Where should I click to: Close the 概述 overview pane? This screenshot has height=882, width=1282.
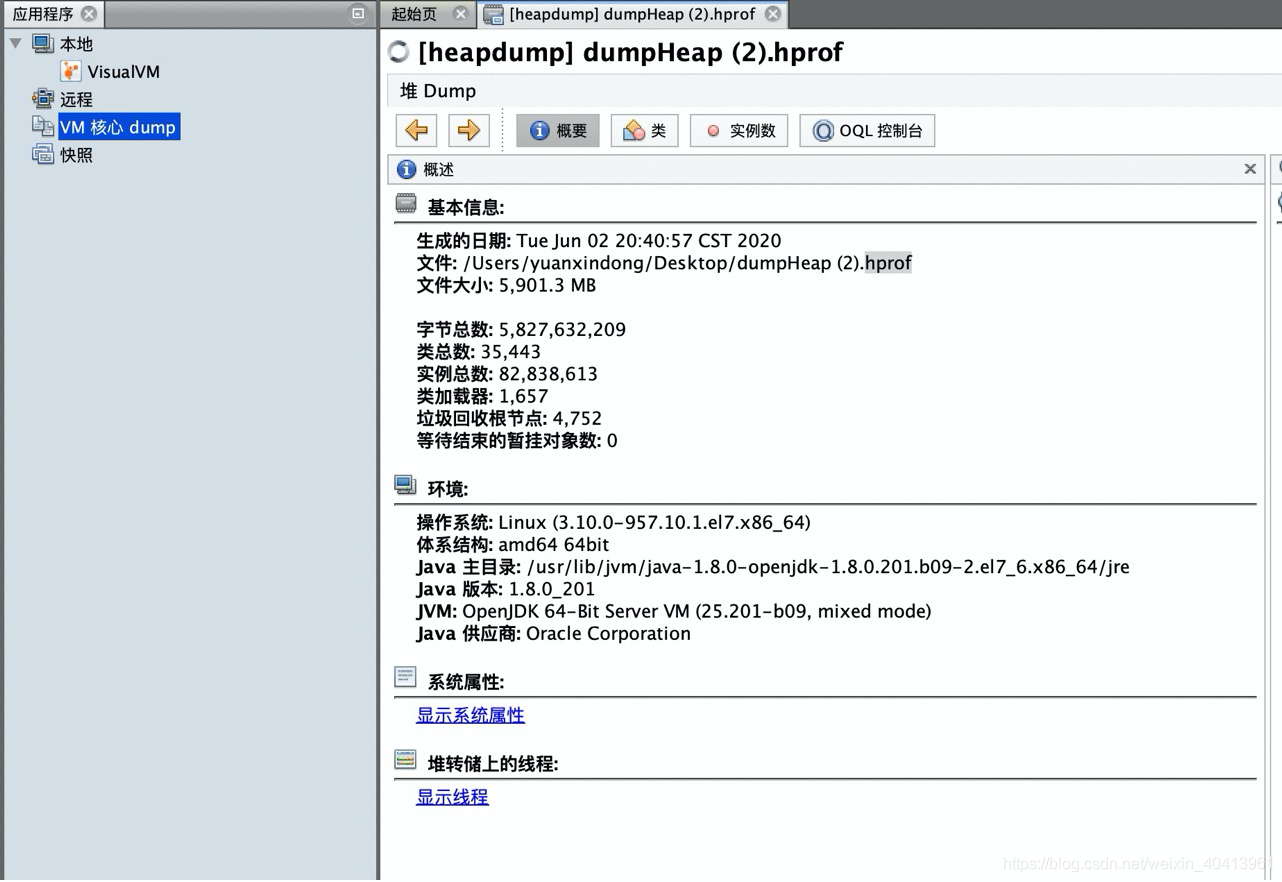[x=1250, y=169]
